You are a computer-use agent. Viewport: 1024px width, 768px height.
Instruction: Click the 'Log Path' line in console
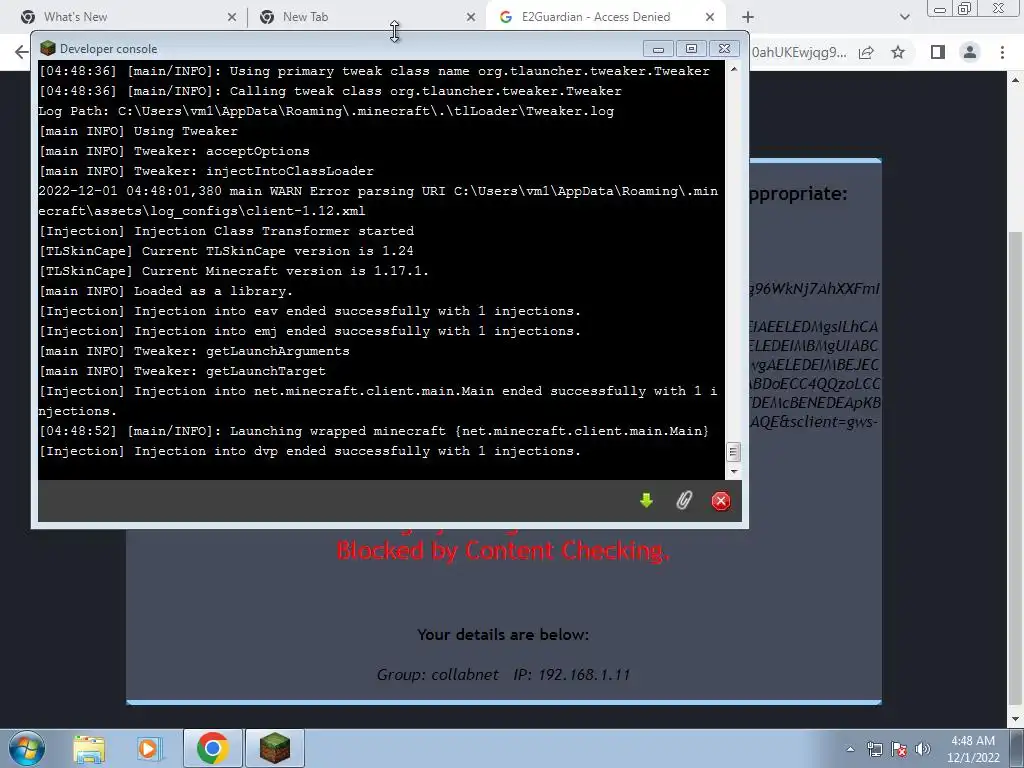click(x=326, y=111)
